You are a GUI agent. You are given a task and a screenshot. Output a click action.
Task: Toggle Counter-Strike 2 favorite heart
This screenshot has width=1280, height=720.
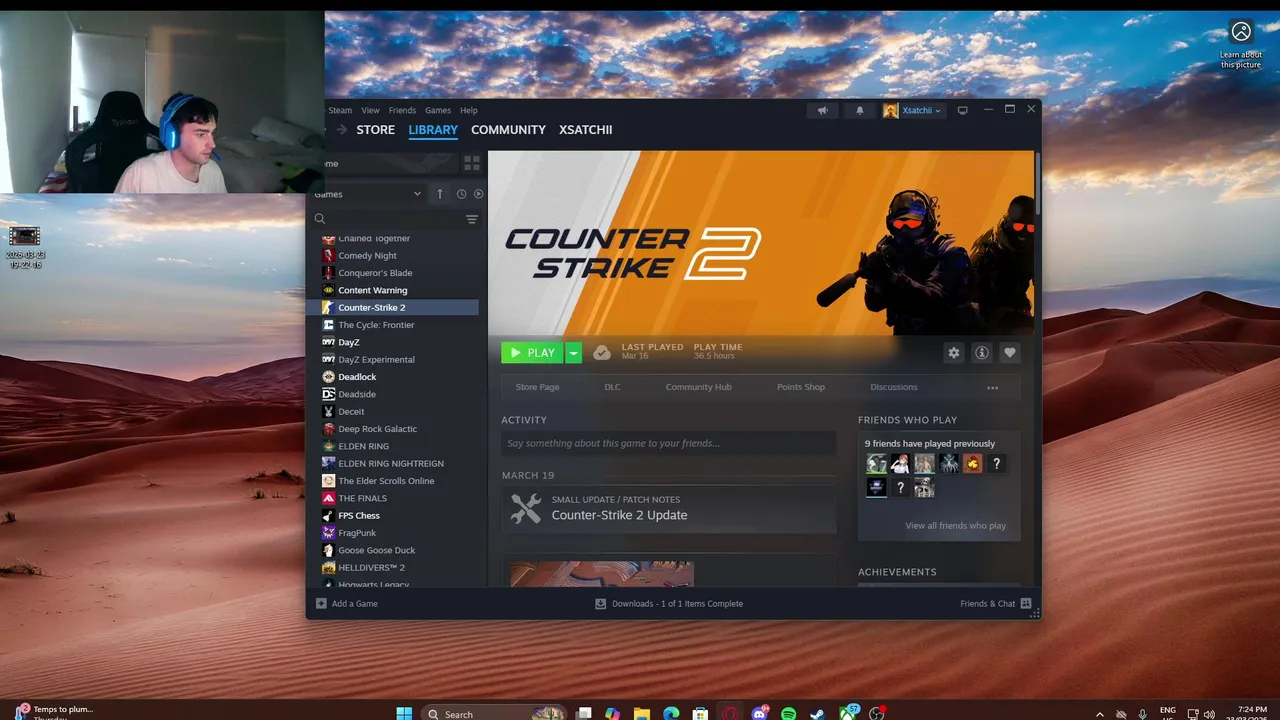[1010, 353]
